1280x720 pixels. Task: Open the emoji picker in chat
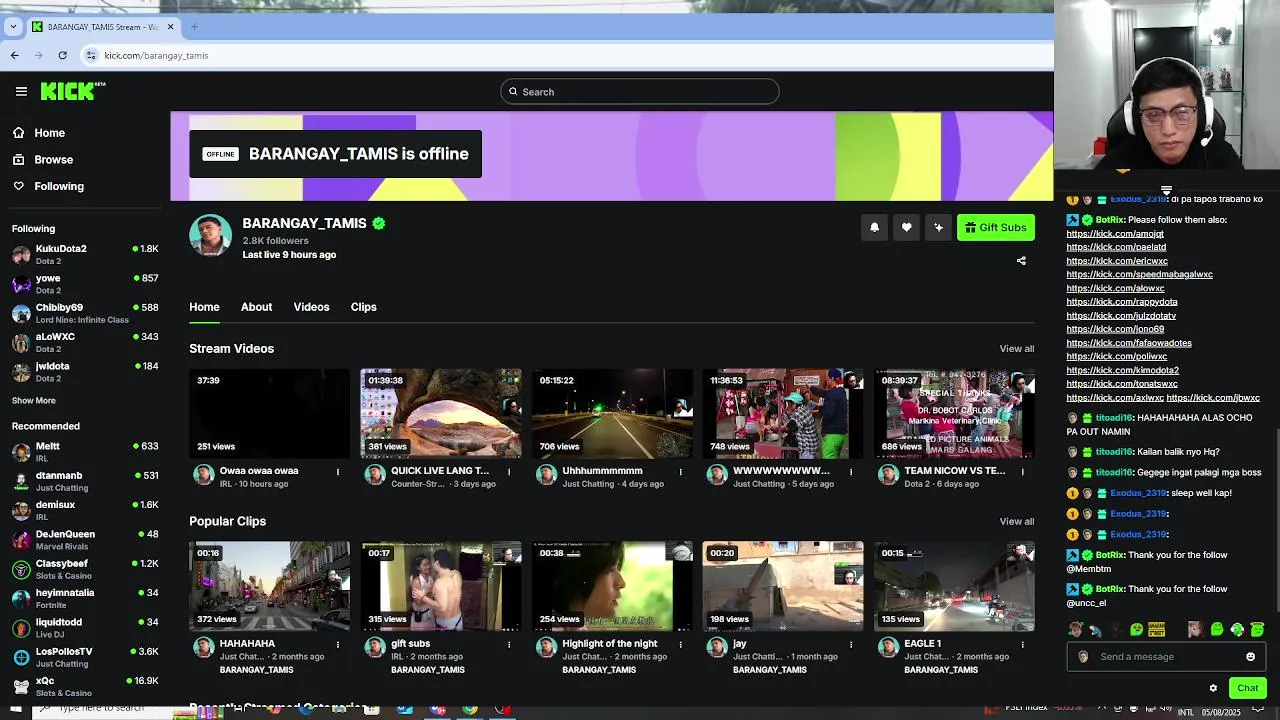pos(1250,657)
